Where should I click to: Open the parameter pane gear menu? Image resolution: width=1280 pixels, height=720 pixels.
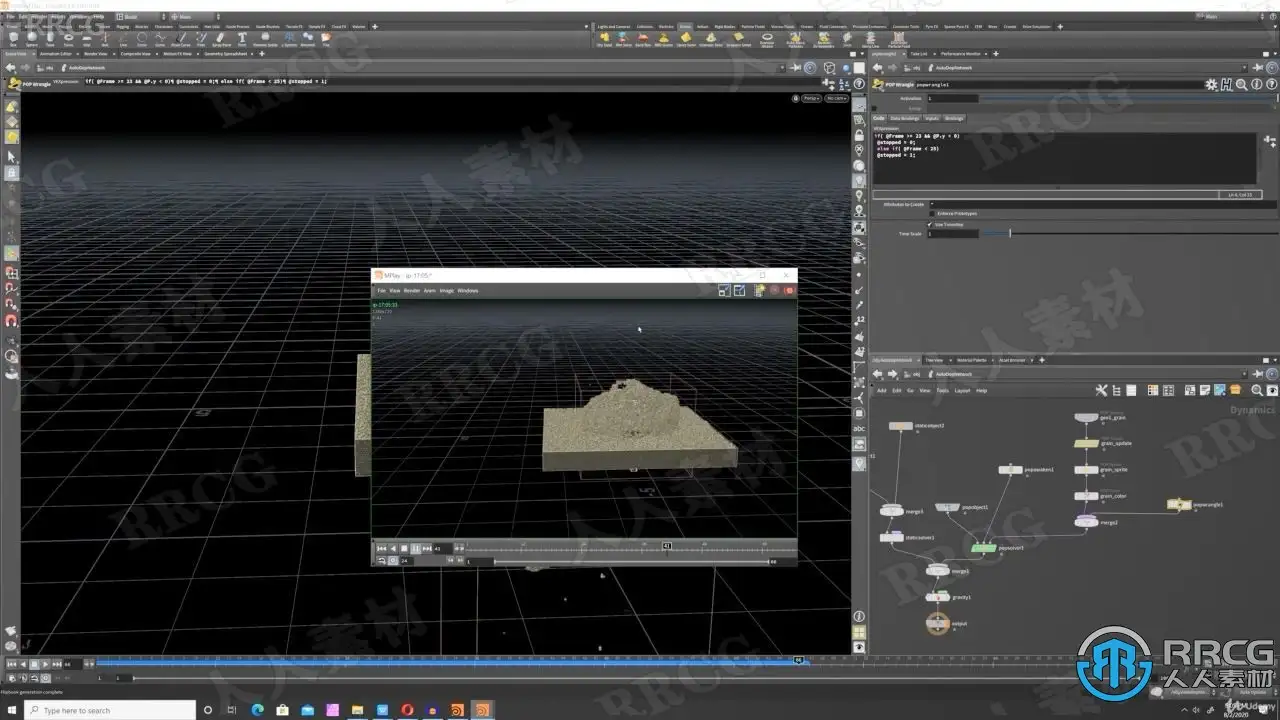[x=1210, y=85]
